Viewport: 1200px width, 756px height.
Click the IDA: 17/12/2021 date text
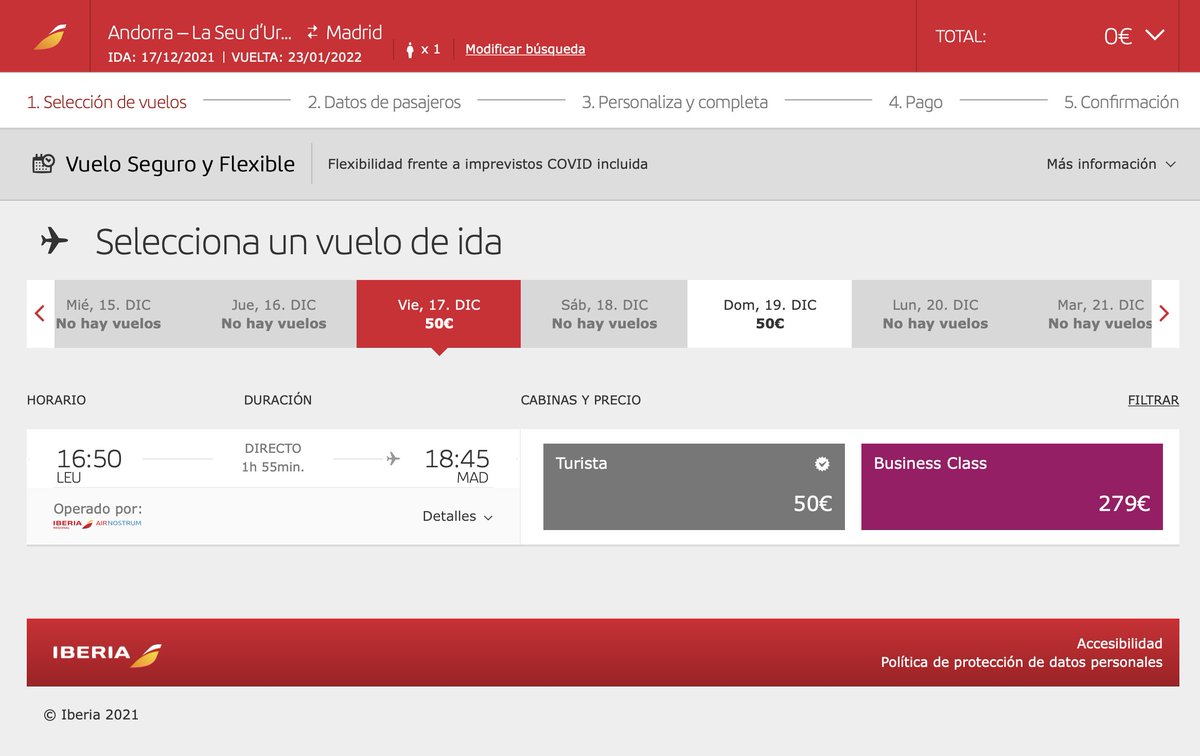(x=161, y=58)
